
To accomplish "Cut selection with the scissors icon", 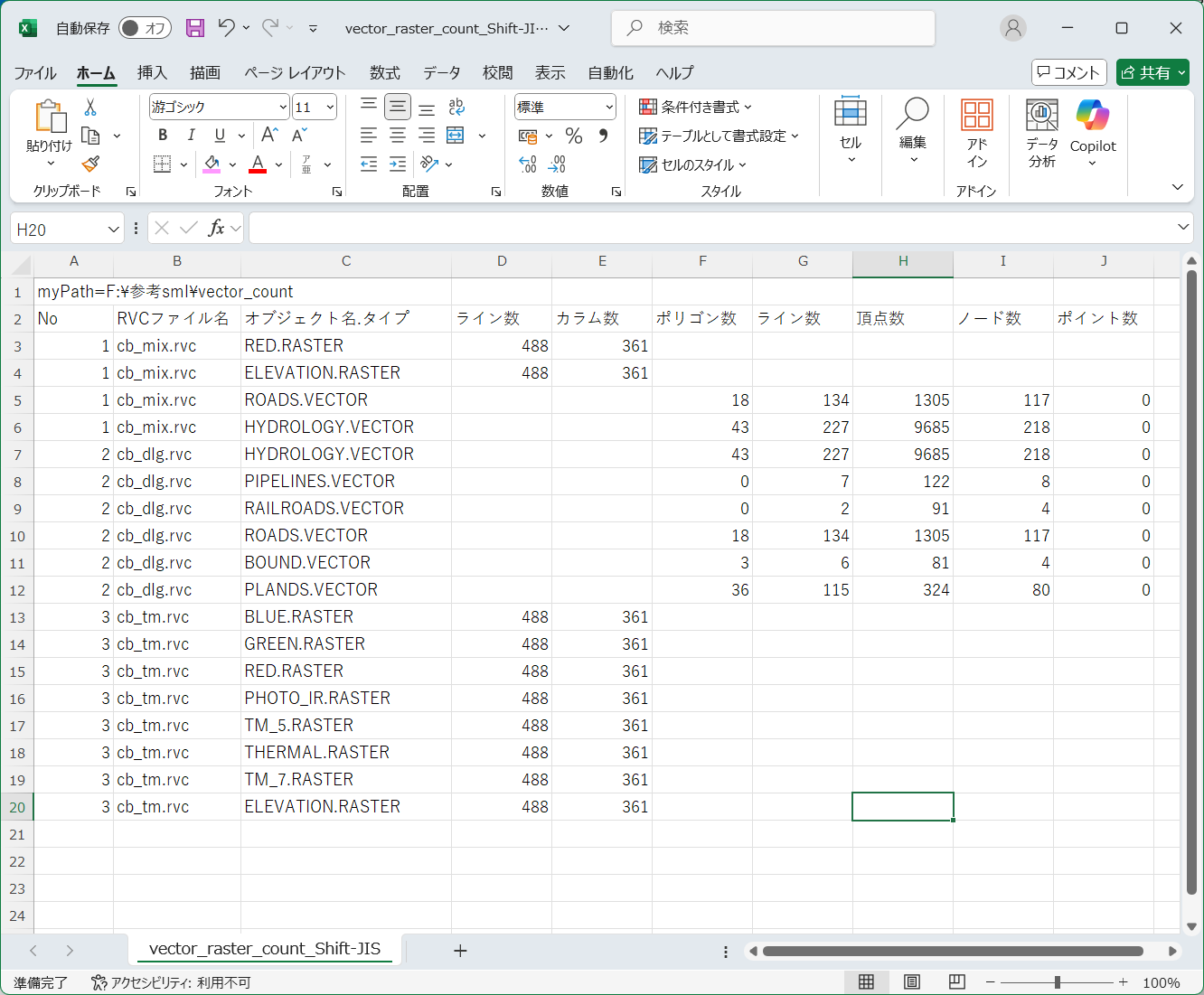I will (90, 108).
